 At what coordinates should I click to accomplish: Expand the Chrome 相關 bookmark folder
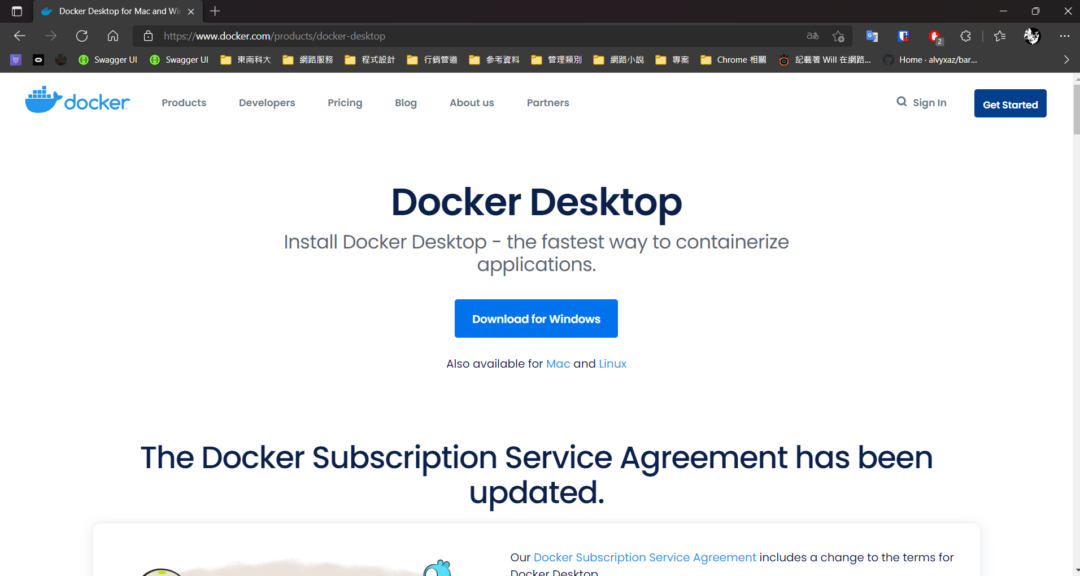pyautogui.click(x=733, y=60)
